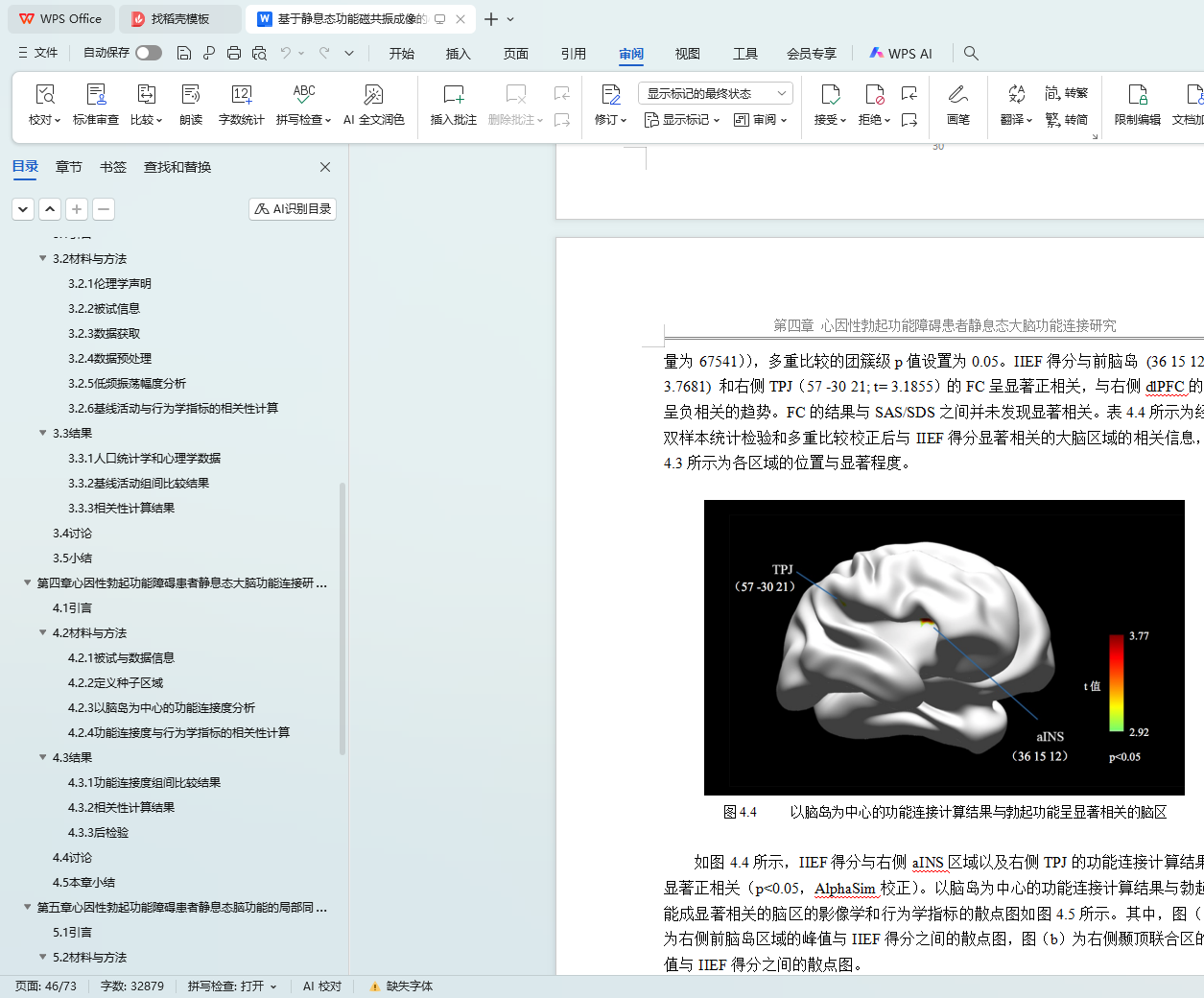
Task: Jump to heading 4.3.2相关性计算结果
Action: (121, 807)
